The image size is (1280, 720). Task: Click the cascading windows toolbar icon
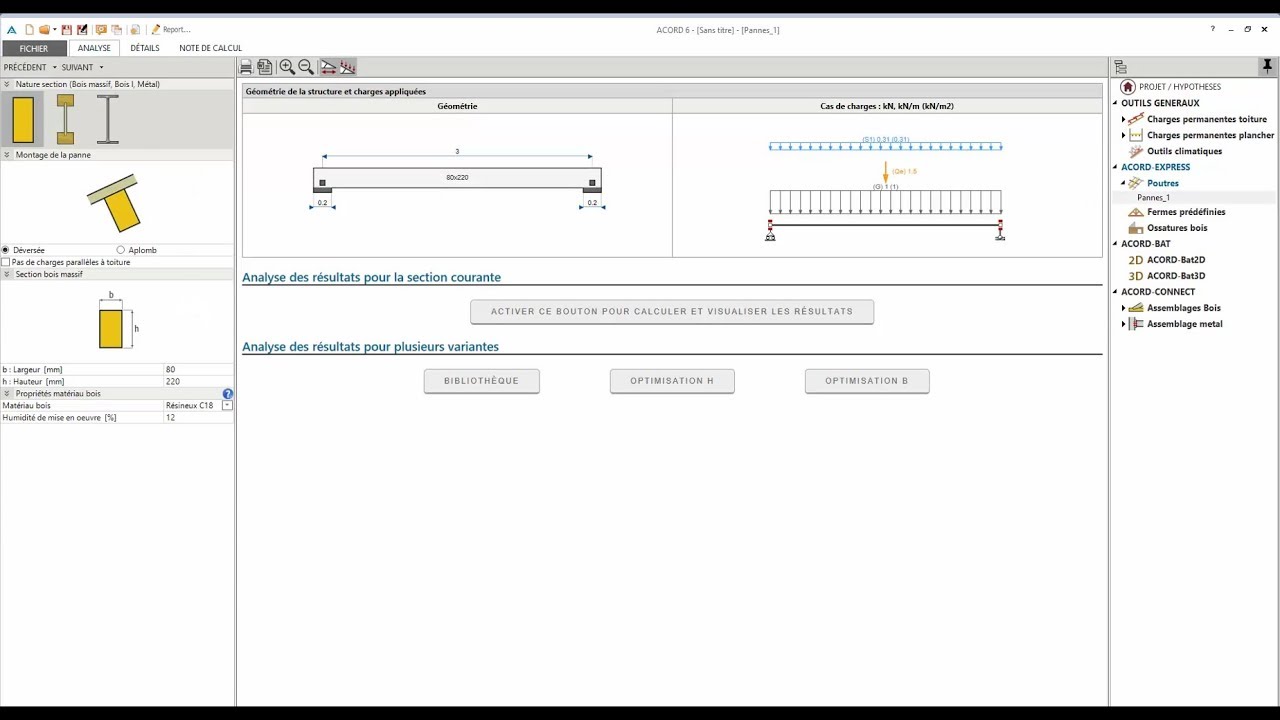point(117,30)
